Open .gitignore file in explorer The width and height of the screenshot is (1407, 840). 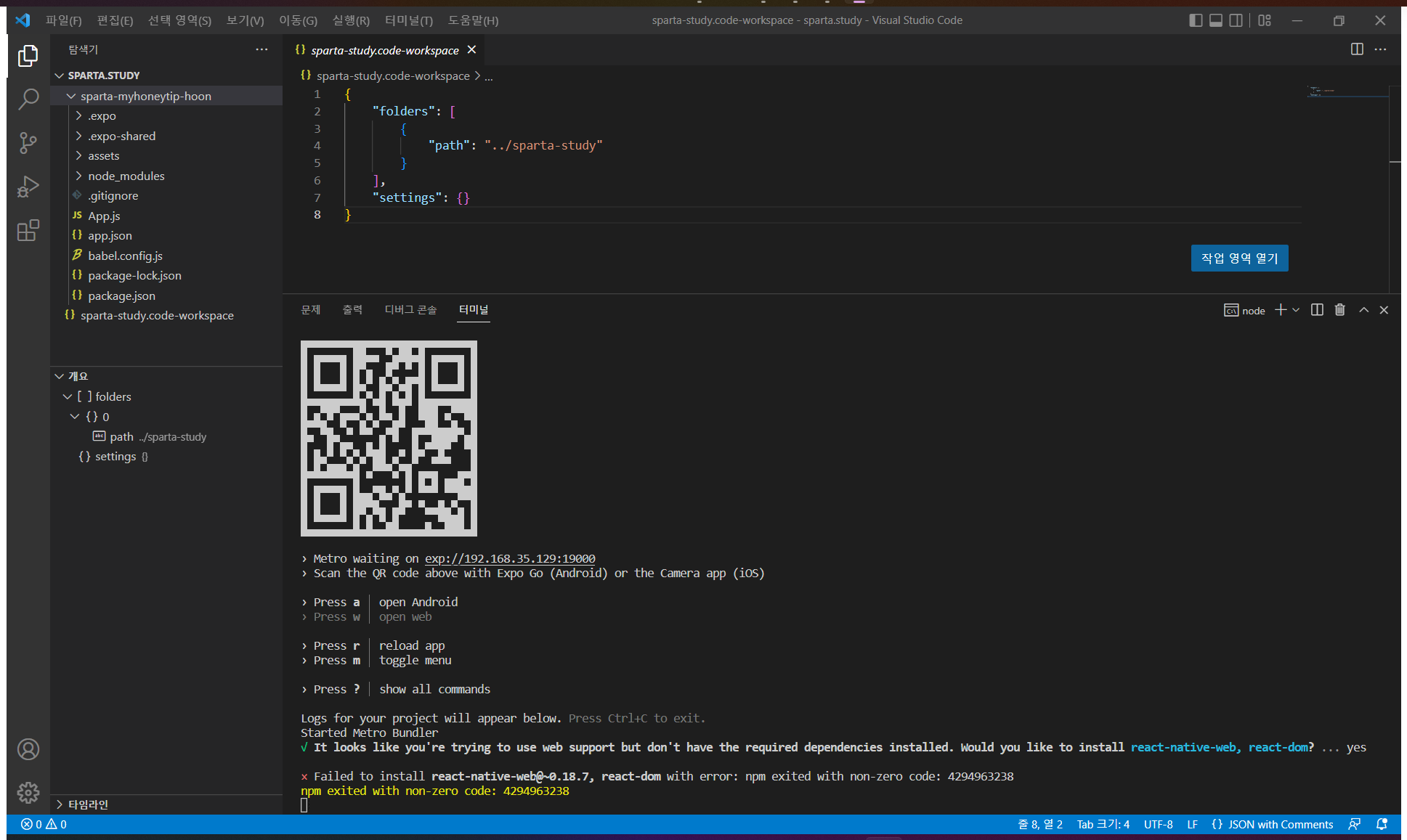pyautogui.click(x=166, y=196)
